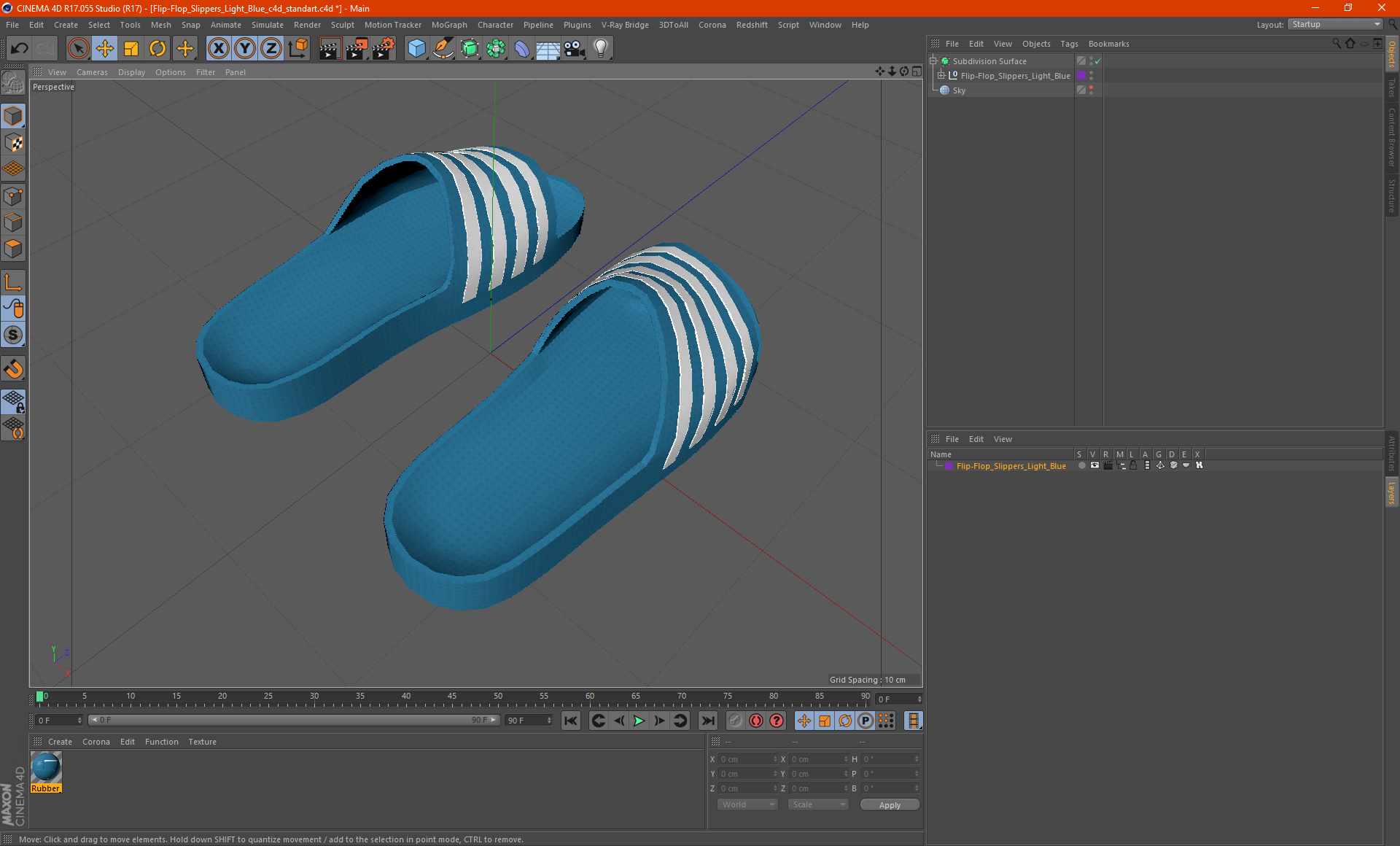
Task: Switch to Model mode
Action: coord(13,117)
